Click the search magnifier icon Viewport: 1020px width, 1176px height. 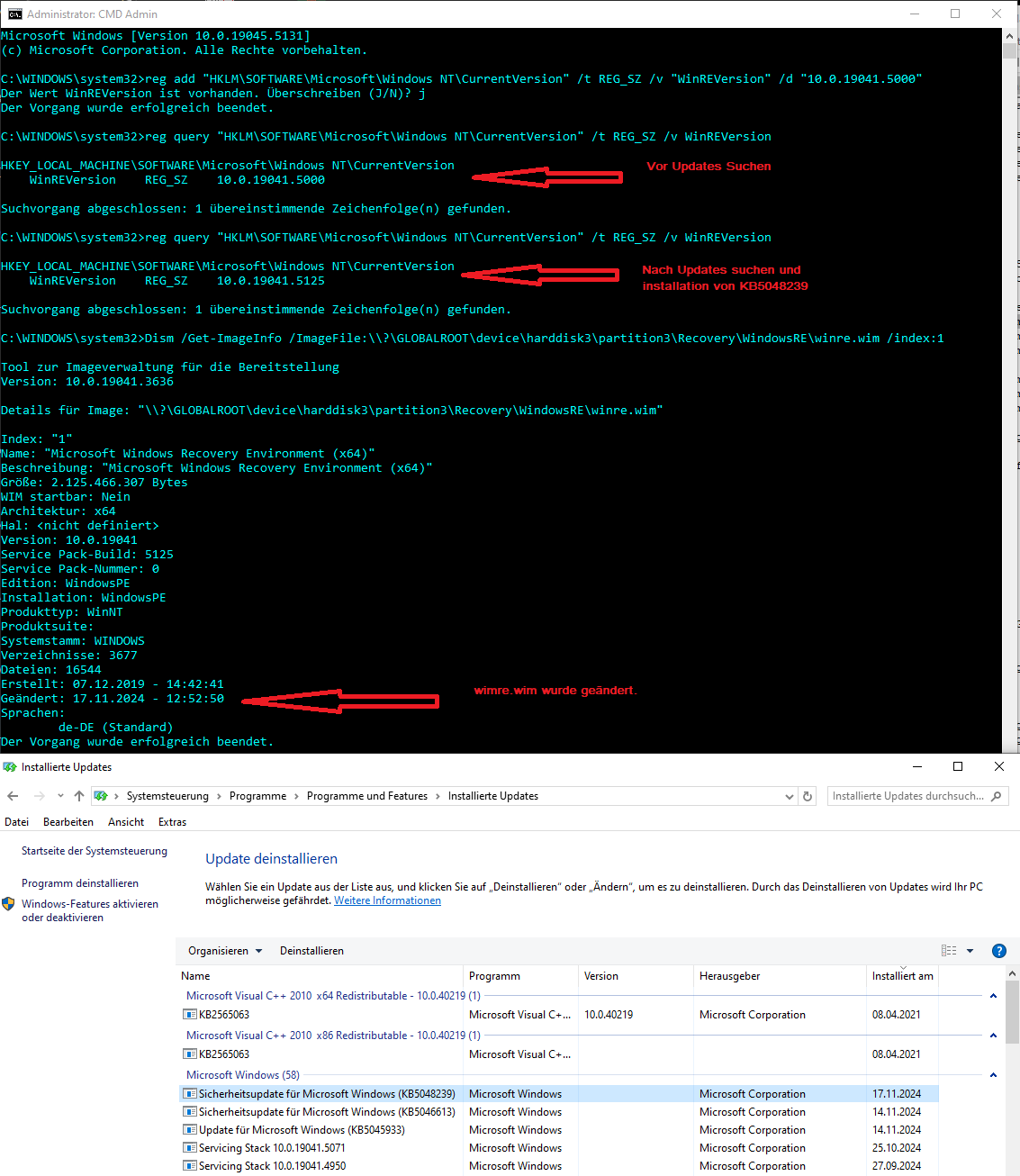pyautogui.click(x=996, y=796)
